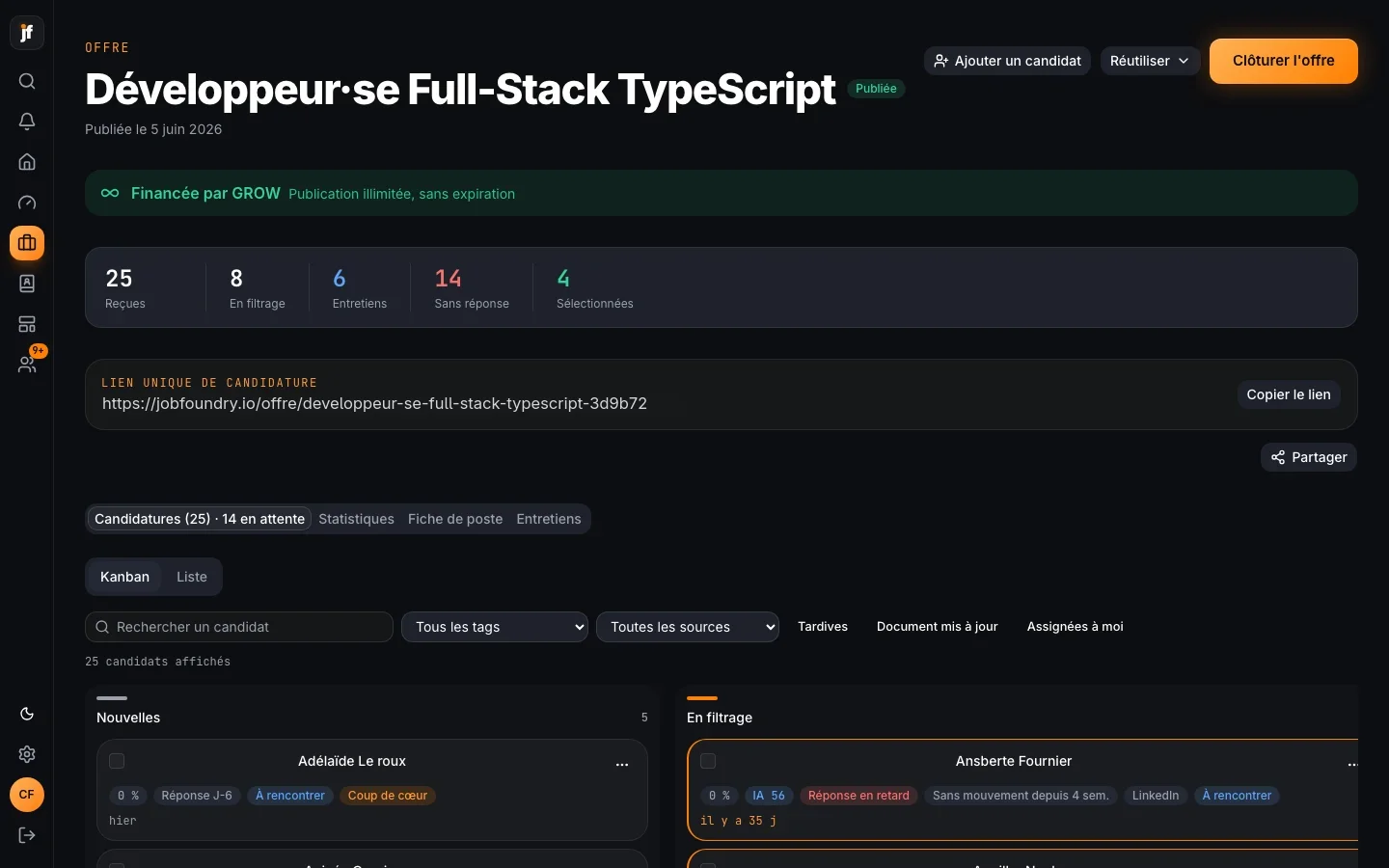Click Publiée status badge
The image size is (1389, 868).
[876, 89]
